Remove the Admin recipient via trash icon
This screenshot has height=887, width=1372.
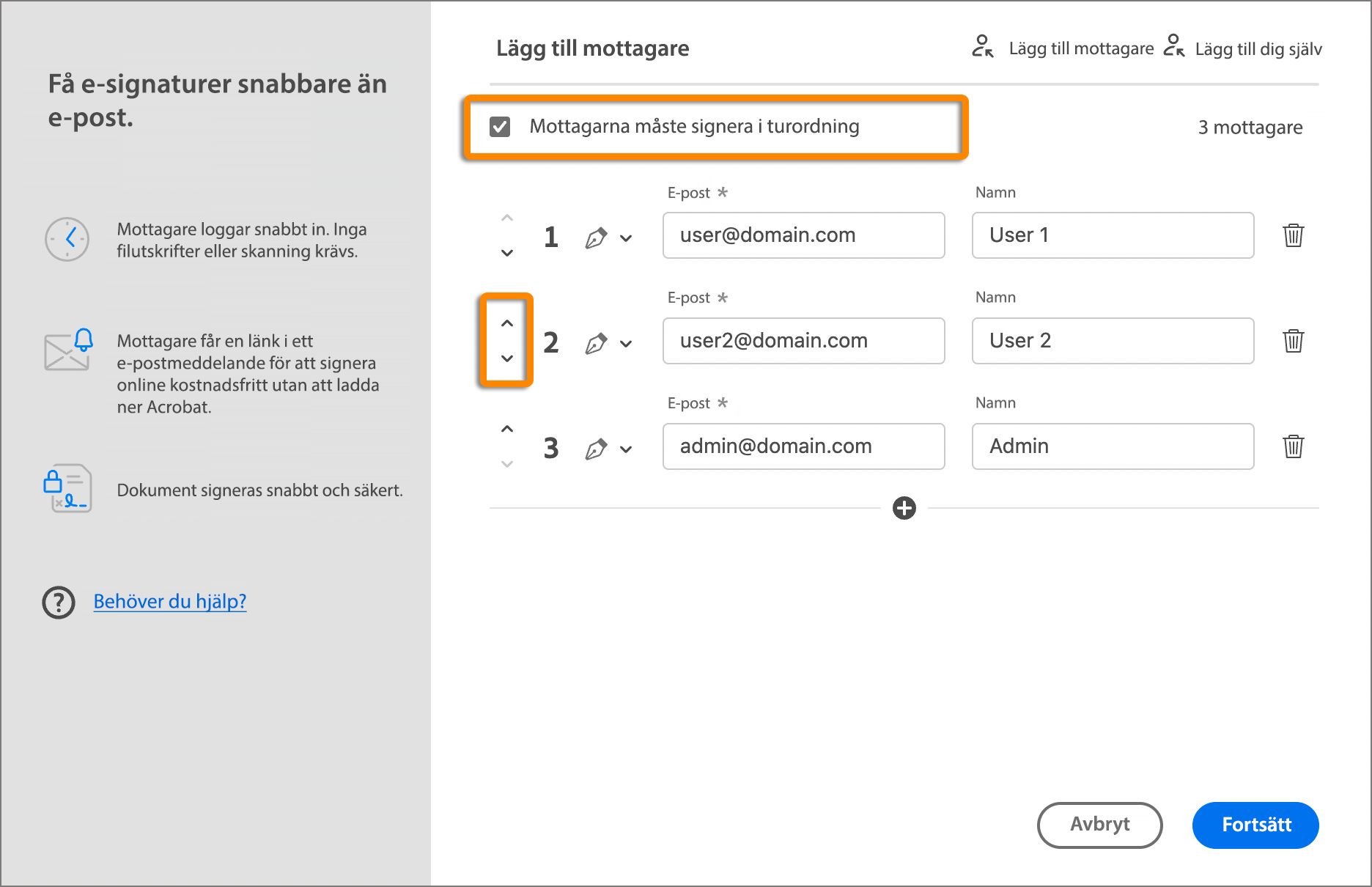1294,446
